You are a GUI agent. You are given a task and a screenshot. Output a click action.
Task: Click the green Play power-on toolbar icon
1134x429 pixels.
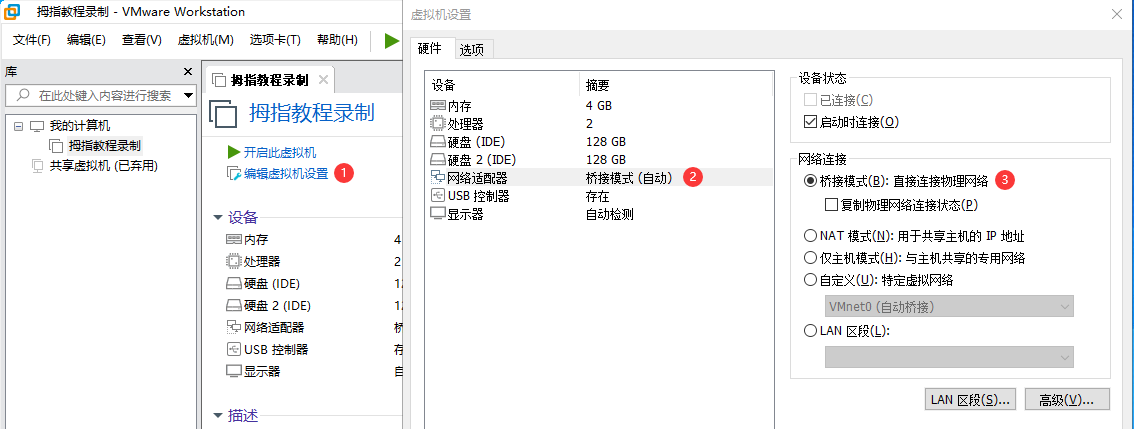coord(391,40)
